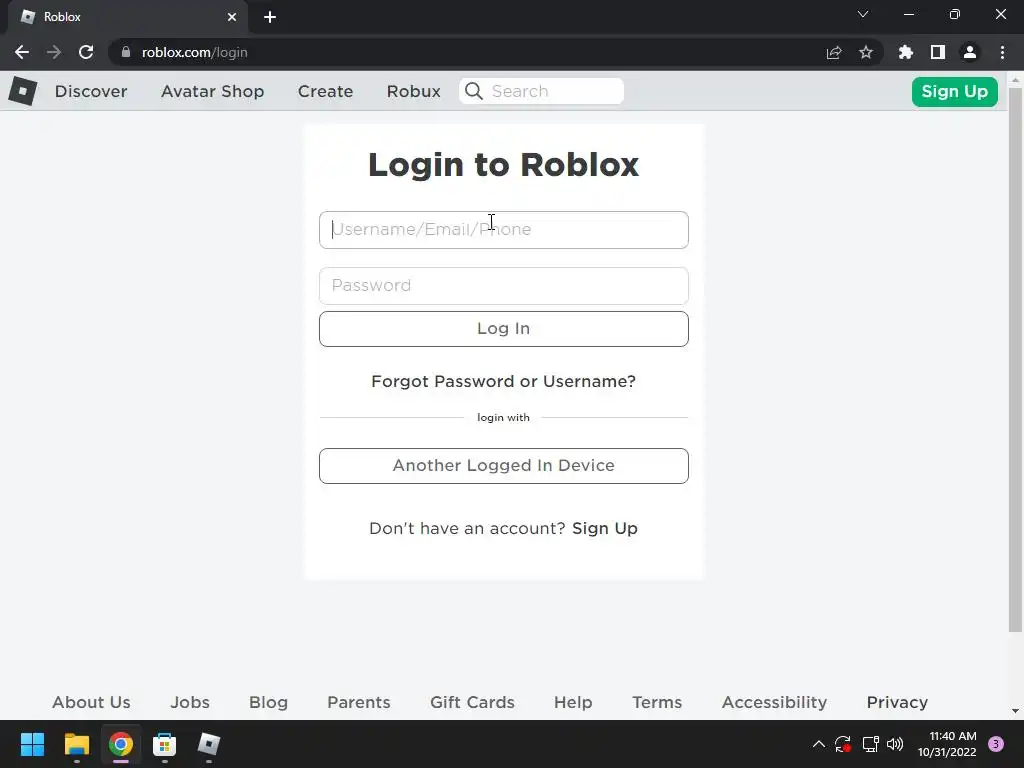This screenshot has height=768, width=1024.
Task: Toggle the Chrome side panel icon
Action: pyautogui.click(x=938, y=52)
